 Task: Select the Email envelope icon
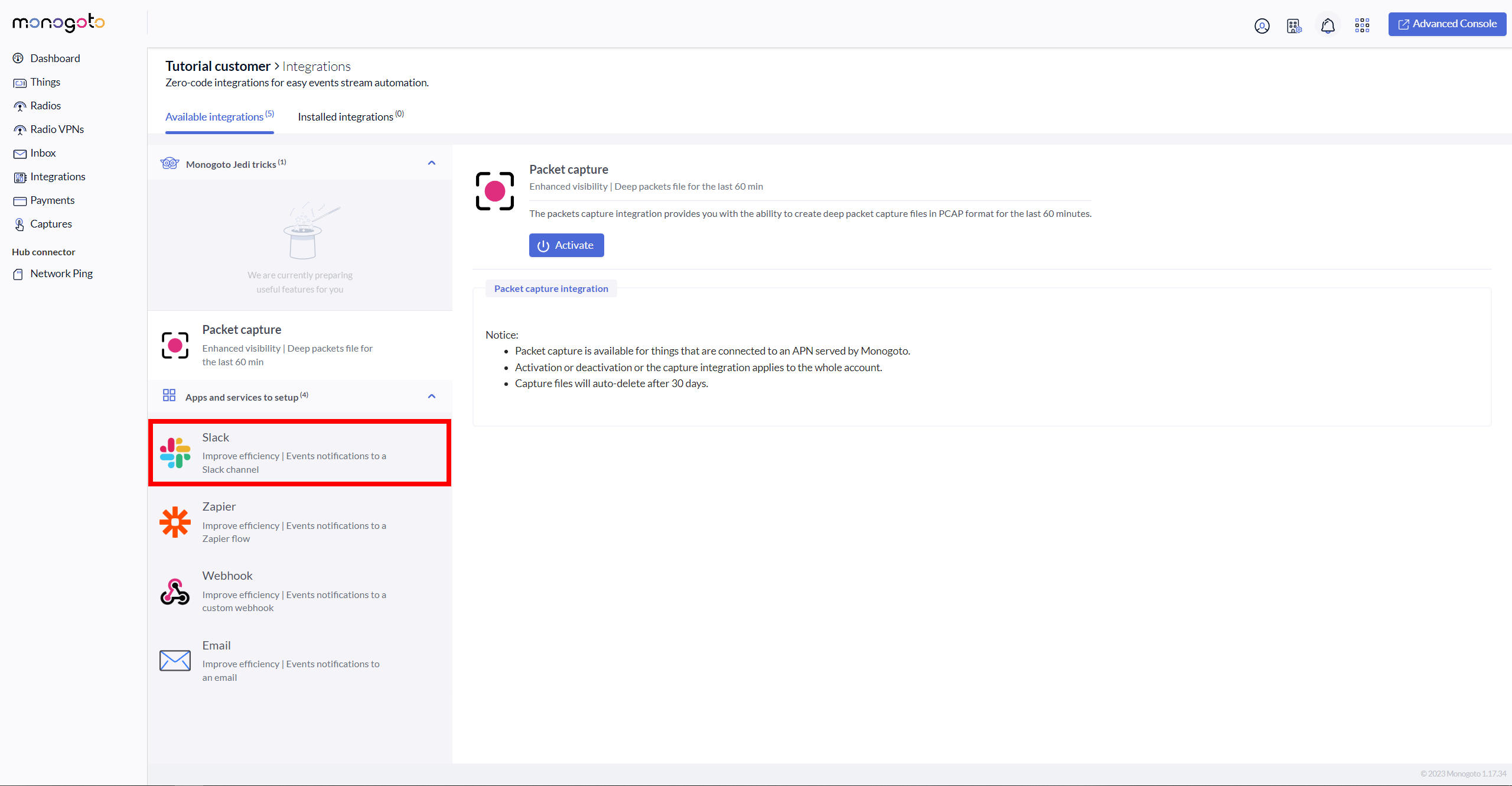click(175, 661)
